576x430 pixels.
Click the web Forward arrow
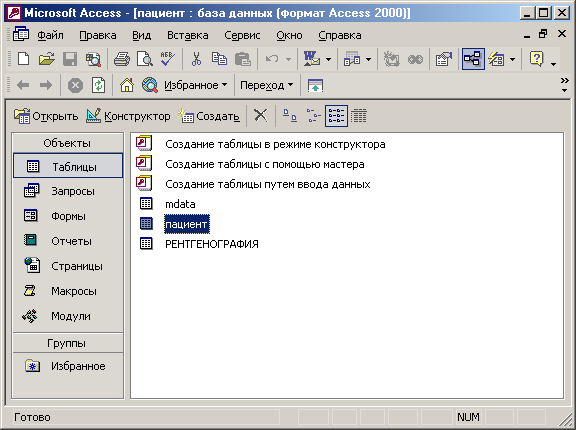tap(46, 86)
